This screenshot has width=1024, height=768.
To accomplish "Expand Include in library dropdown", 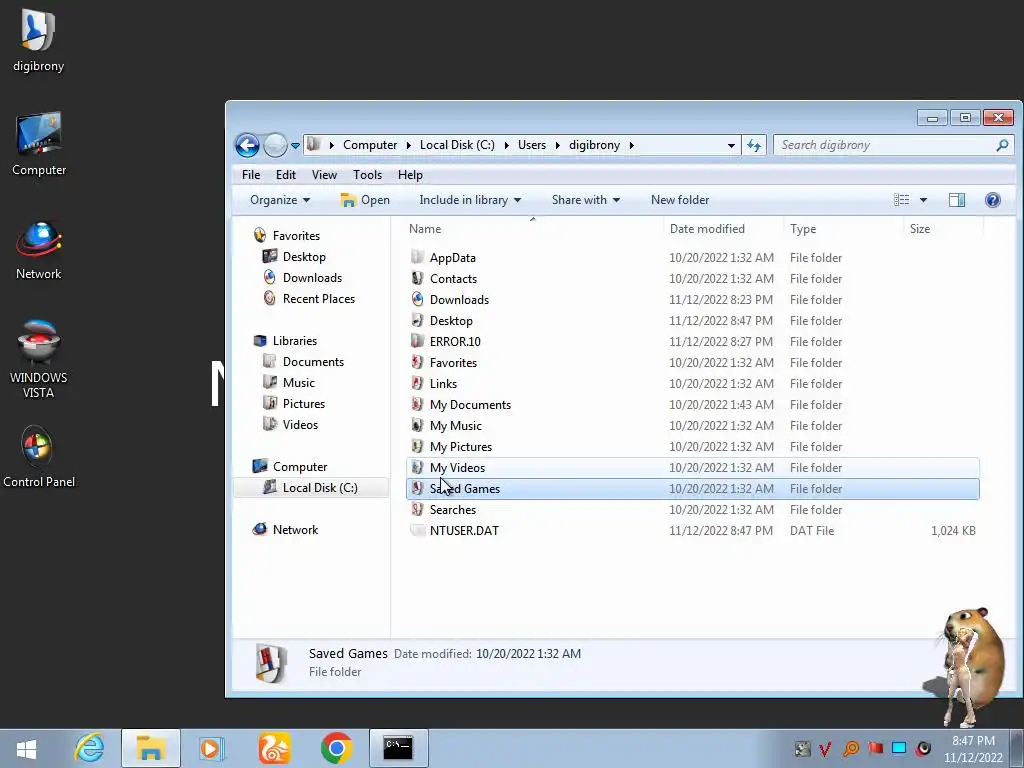I will (470, 200).
